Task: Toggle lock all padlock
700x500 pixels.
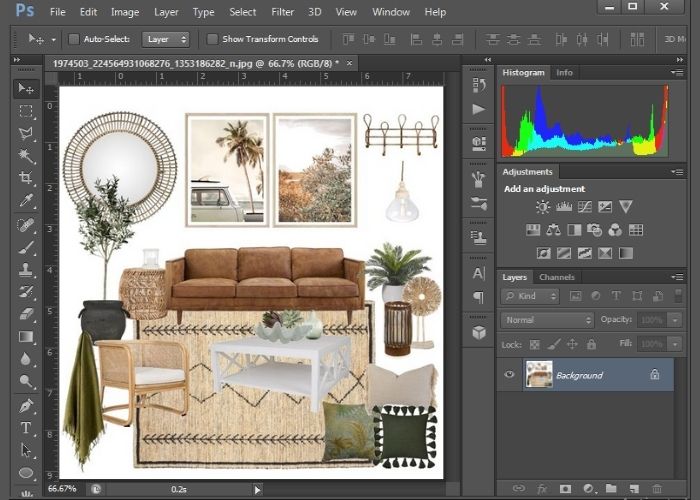Action: pos(592,344)
